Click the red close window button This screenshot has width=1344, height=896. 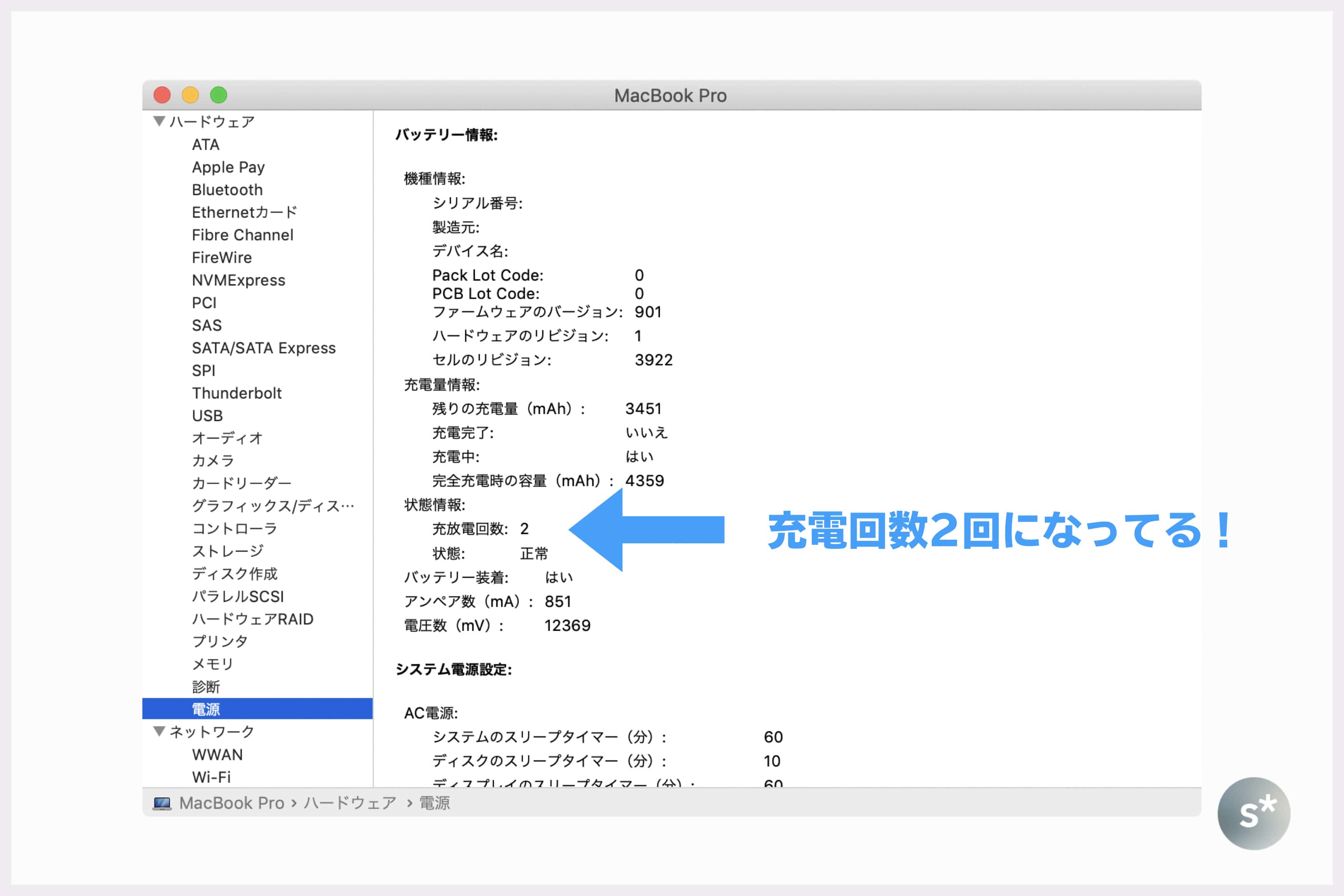coord(162,95)
